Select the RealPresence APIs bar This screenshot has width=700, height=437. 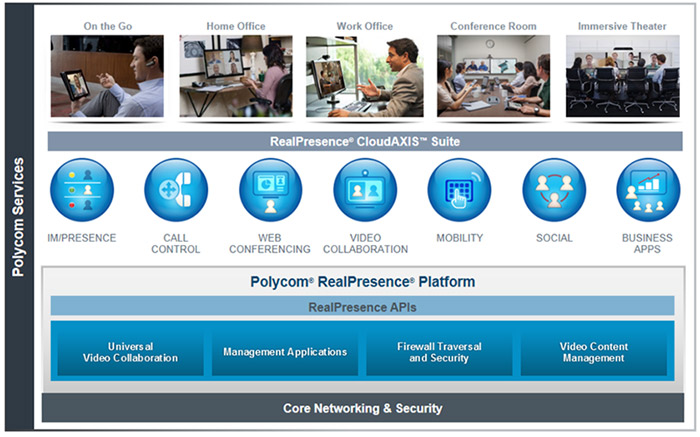click(x=361, y=307)
